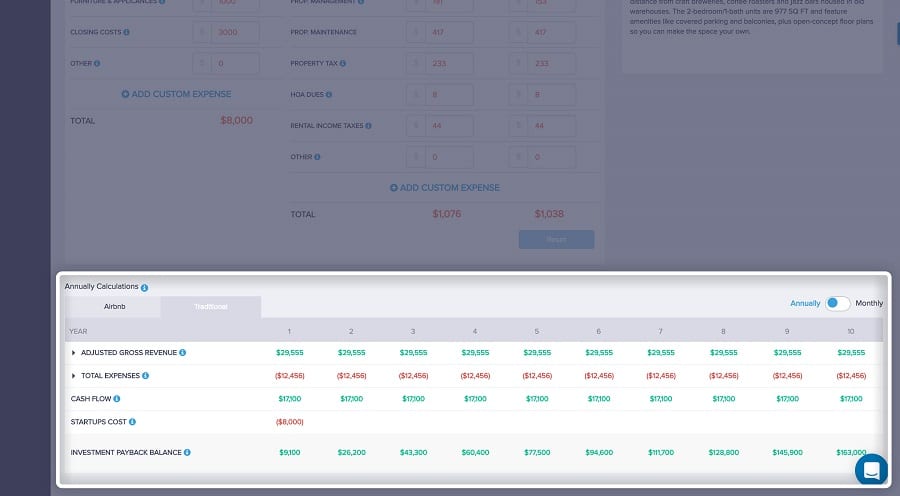Click Add Custom Expense under recurring expenses
900x496 pixels.
pyautogui.click(x=444, y=187)
